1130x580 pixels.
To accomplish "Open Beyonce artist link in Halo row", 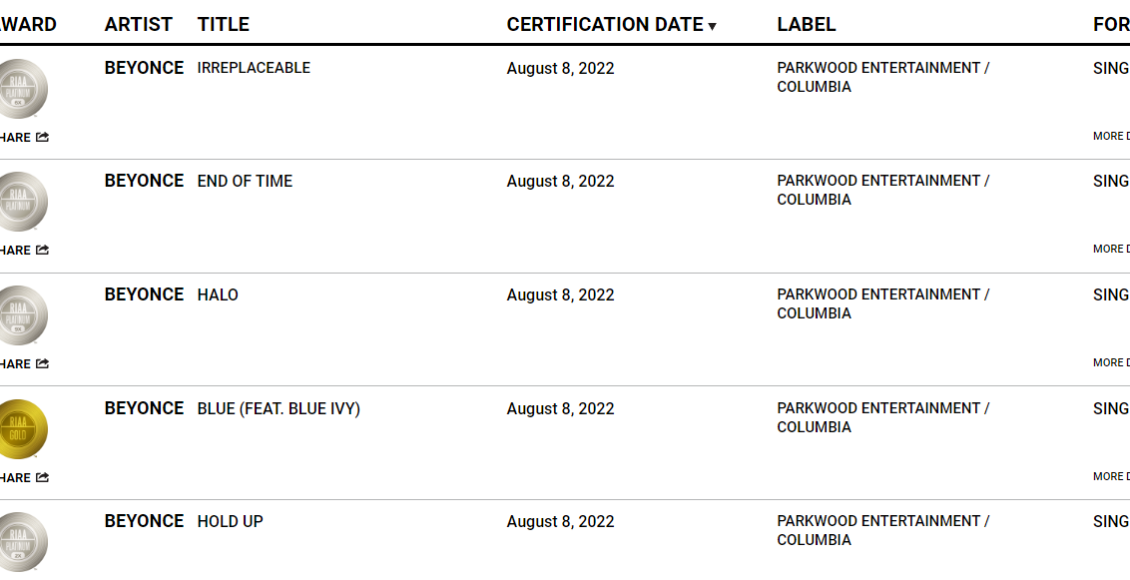I will [x=144, y=295].
